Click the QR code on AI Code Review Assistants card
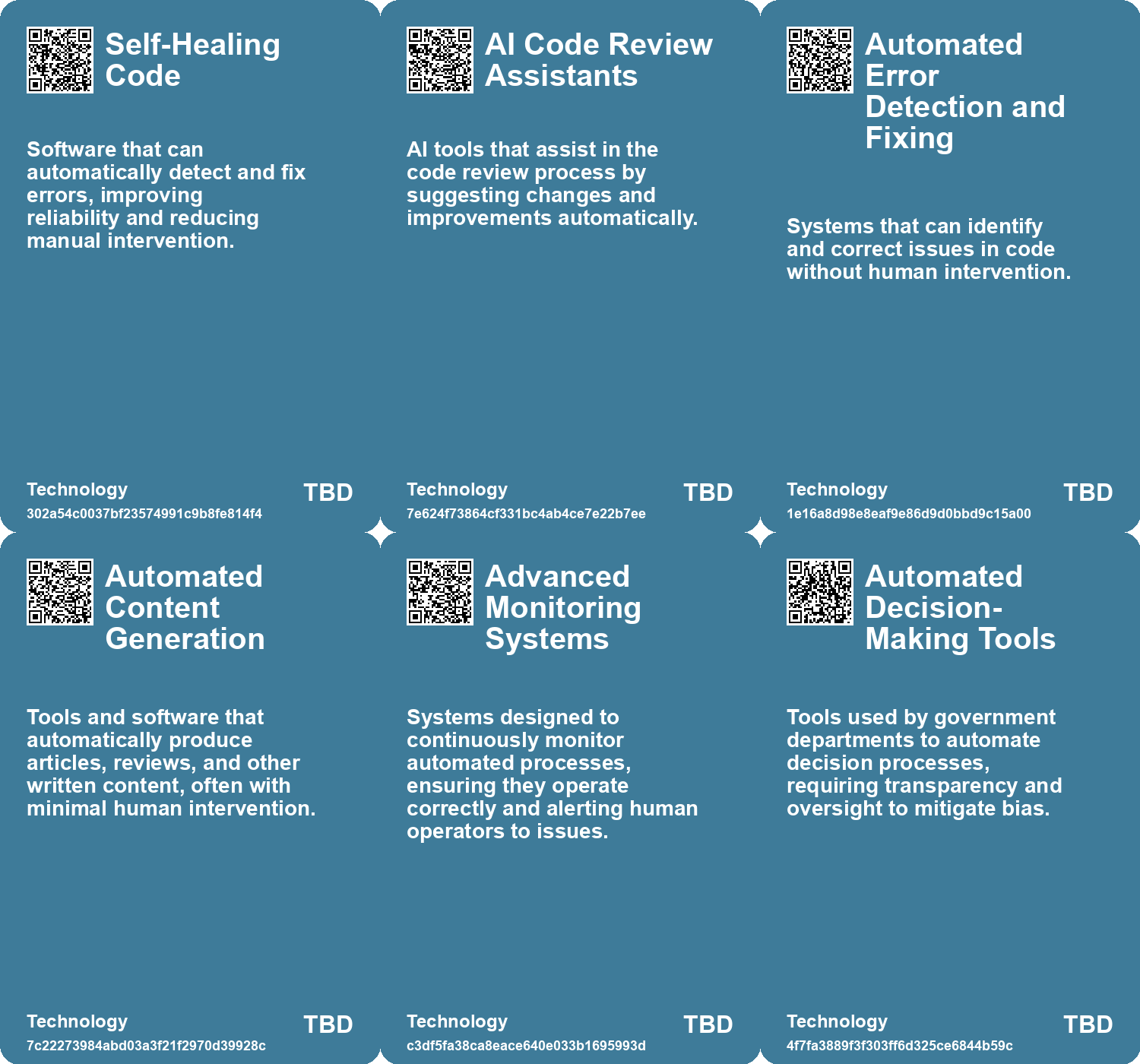This screenshot has width=1140, height=1064. [440, 60]
